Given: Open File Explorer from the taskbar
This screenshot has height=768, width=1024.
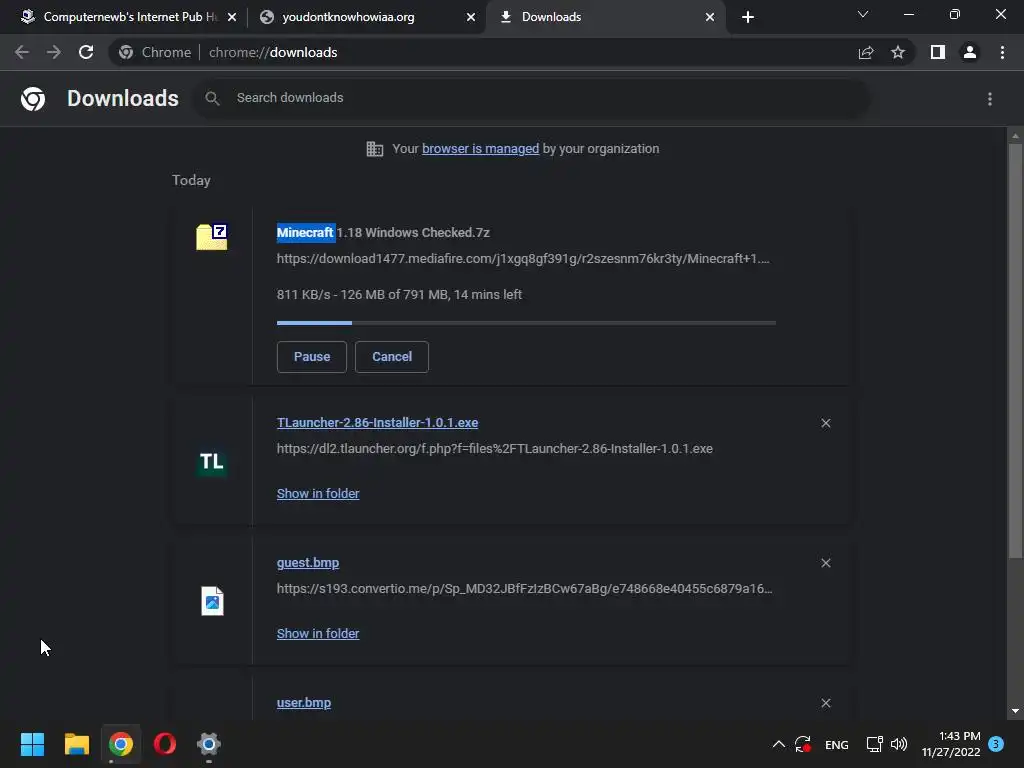Looking at the screenshot, I should [76, 744].
